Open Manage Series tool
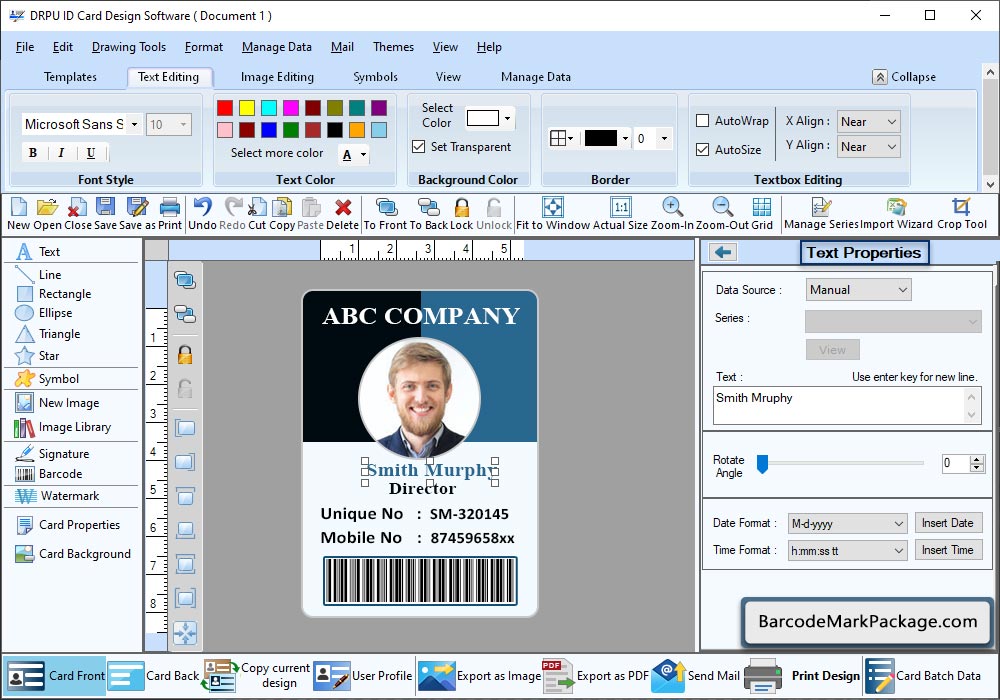 point(821,214)
